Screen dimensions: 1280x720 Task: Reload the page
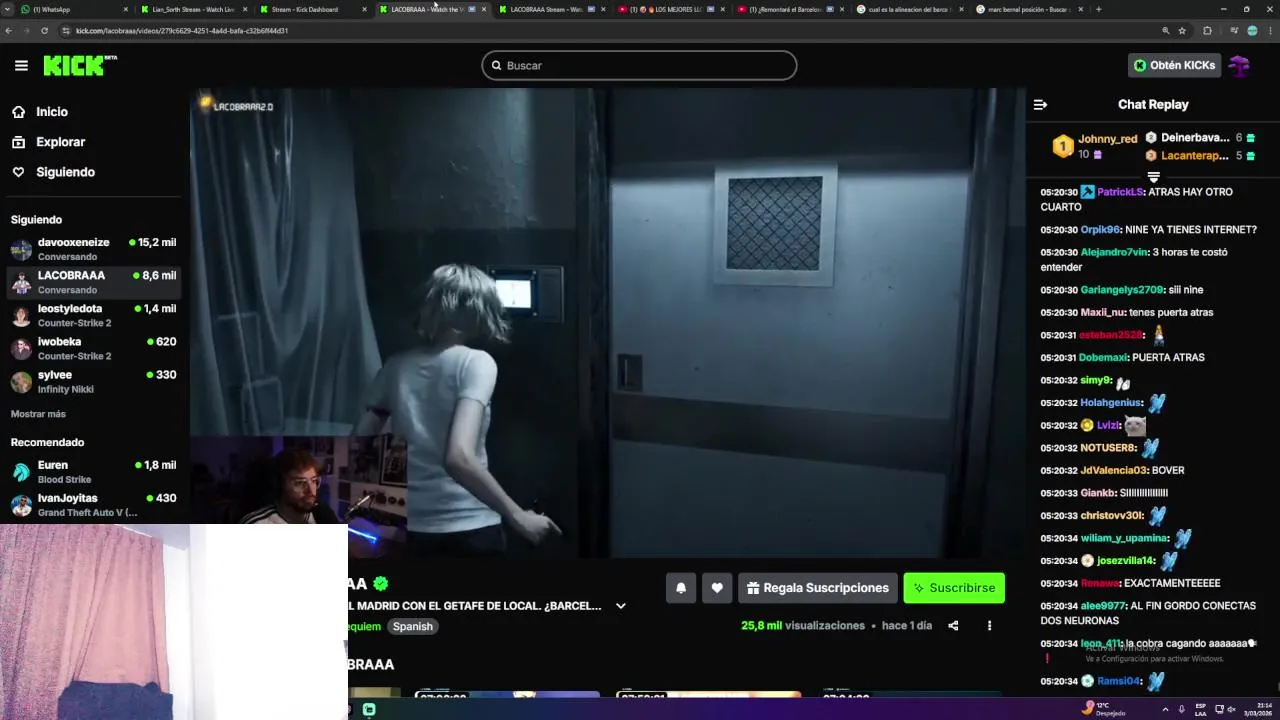point(44,31)
